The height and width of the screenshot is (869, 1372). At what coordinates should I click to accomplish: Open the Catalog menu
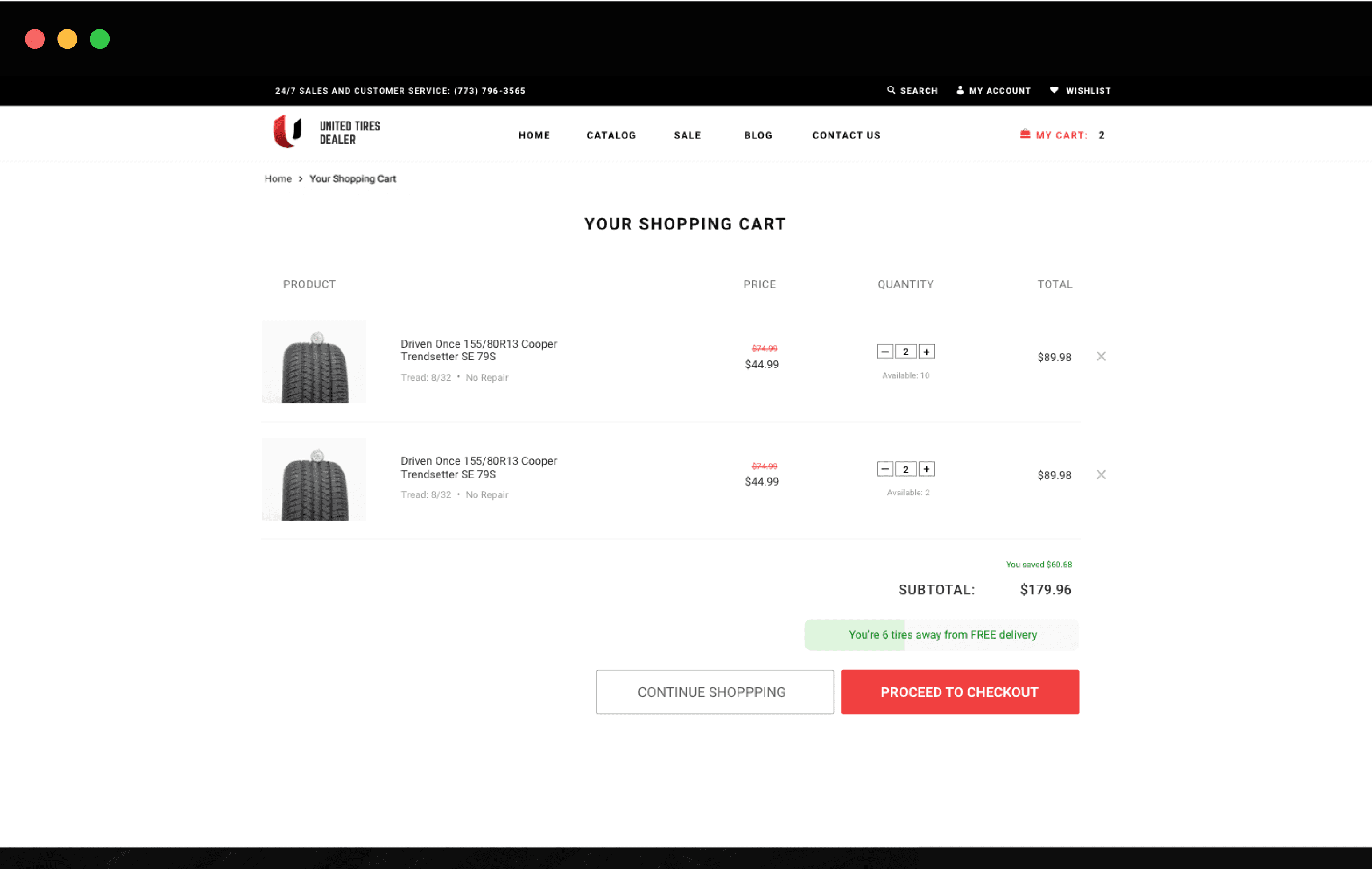point(611,135)
